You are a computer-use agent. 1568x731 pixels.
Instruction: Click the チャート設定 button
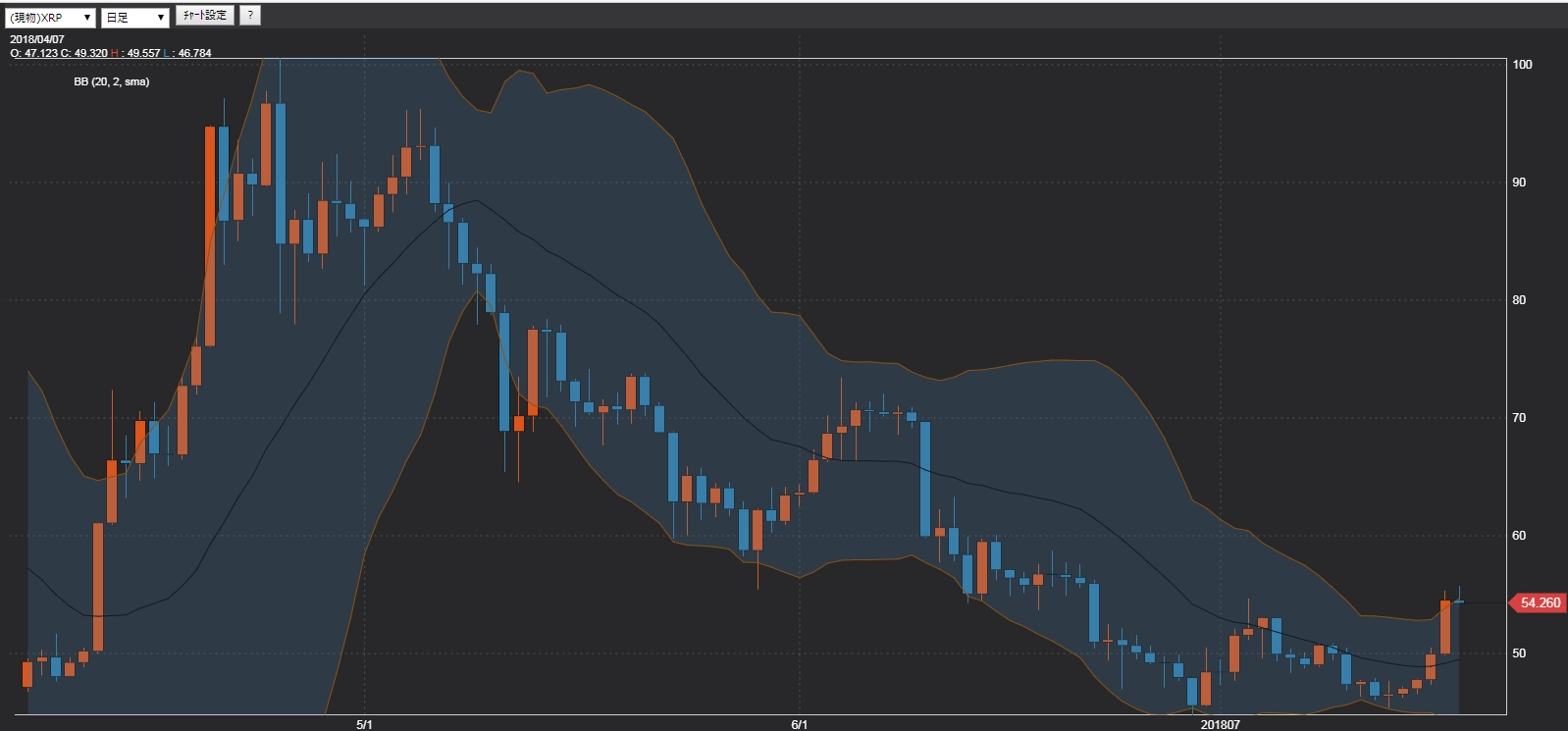205,16
